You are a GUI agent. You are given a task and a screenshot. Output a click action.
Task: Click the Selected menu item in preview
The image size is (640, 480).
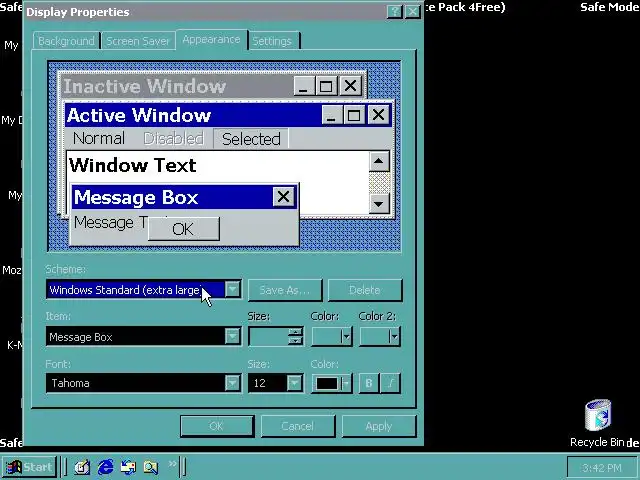pos(251,139)
